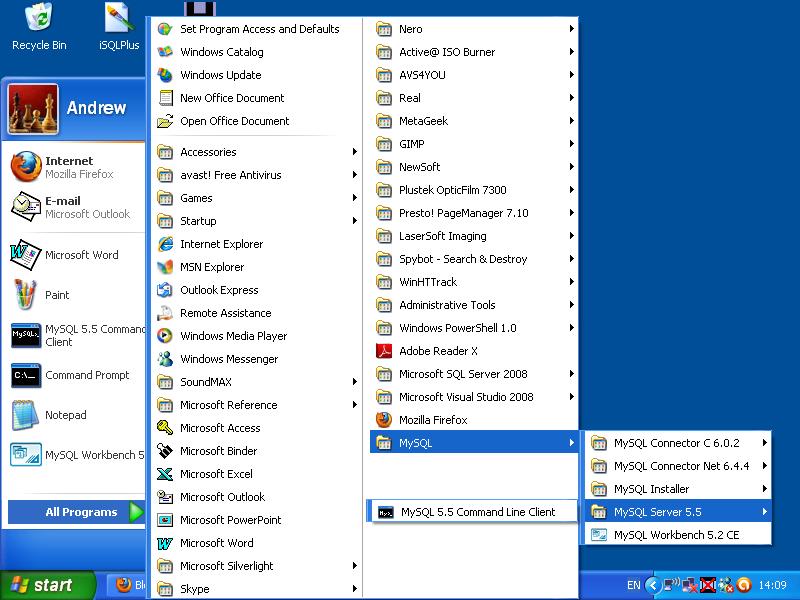Open Windows Catalog icon
800x600 pixels.
coord(165,52)
